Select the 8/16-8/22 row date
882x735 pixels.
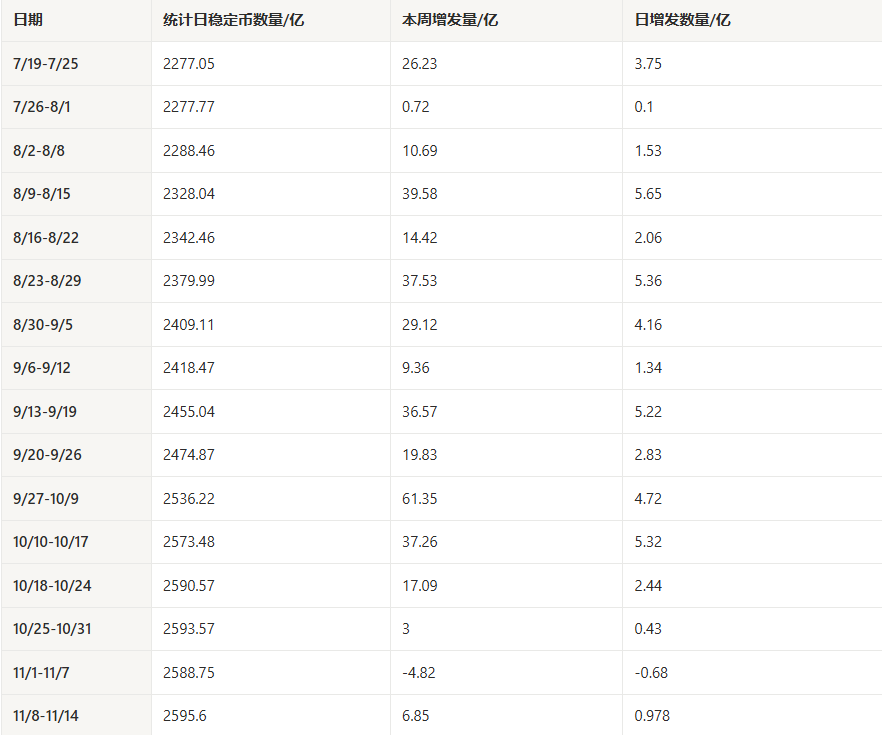[46, 238]
